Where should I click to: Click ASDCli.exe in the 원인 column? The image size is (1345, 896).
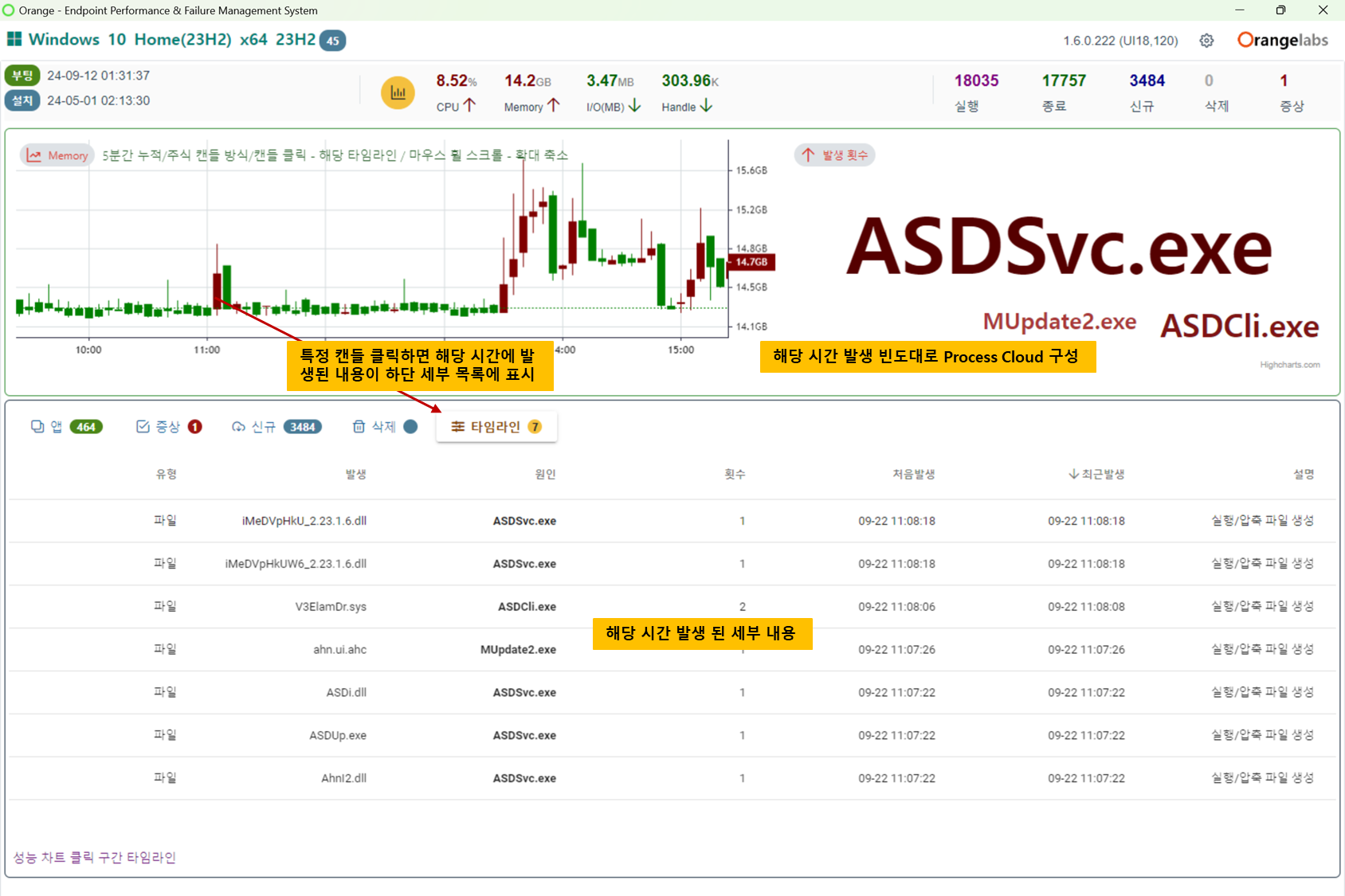(x=527, y=607)
